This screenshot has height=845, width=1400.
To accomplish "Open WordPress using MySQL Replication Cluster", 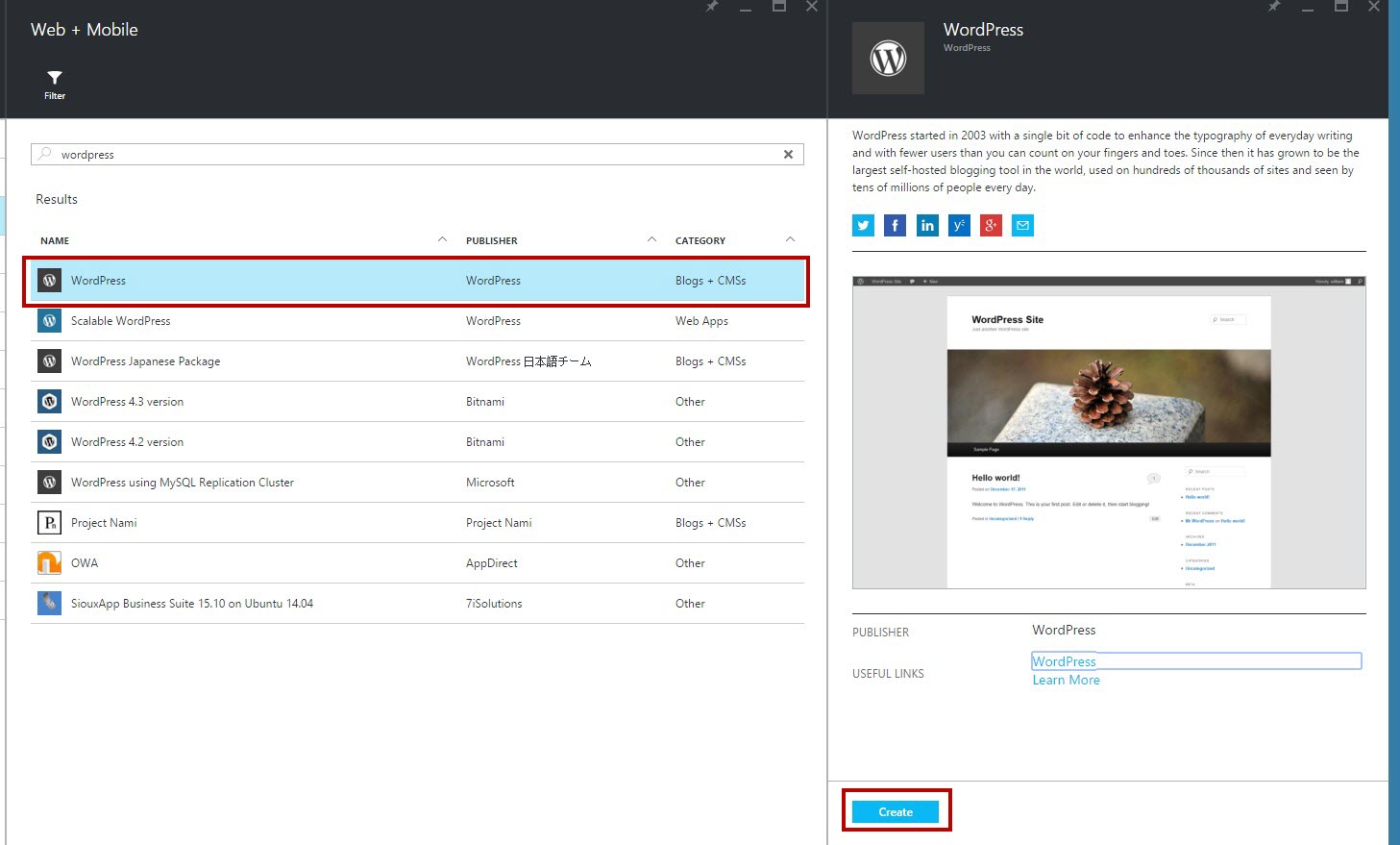I will 183,483.
